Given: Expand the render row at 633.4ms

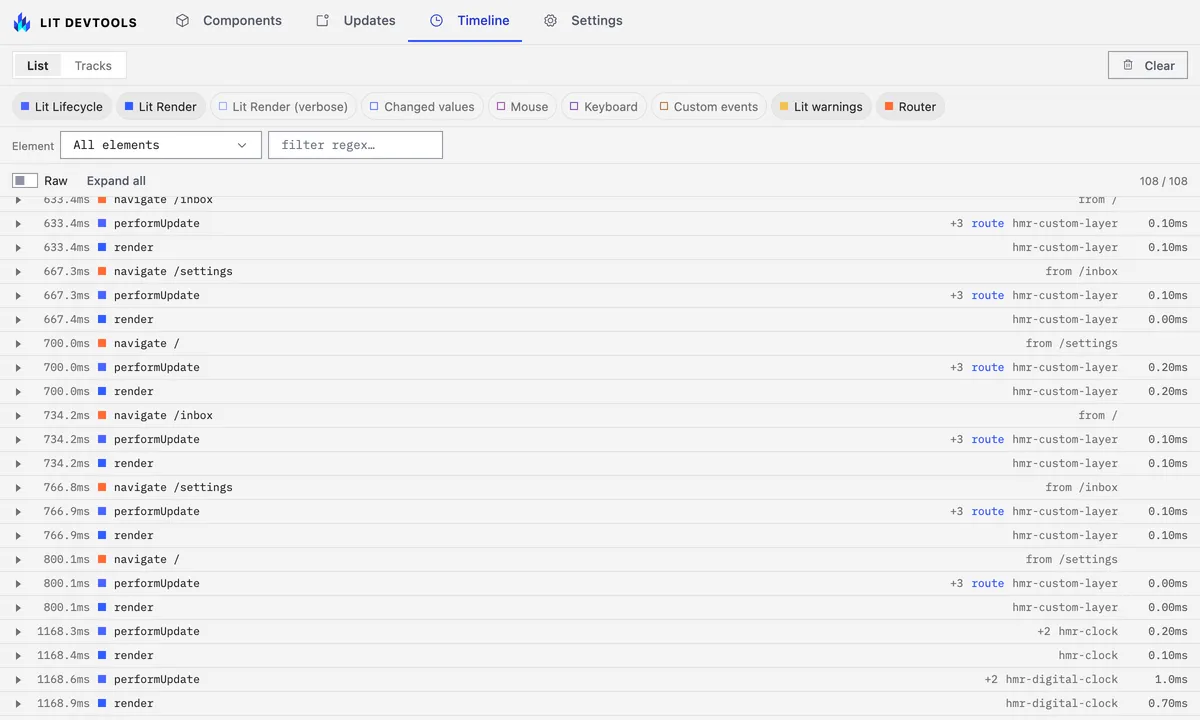Looking at the screenshot, I should pos(18,247).
